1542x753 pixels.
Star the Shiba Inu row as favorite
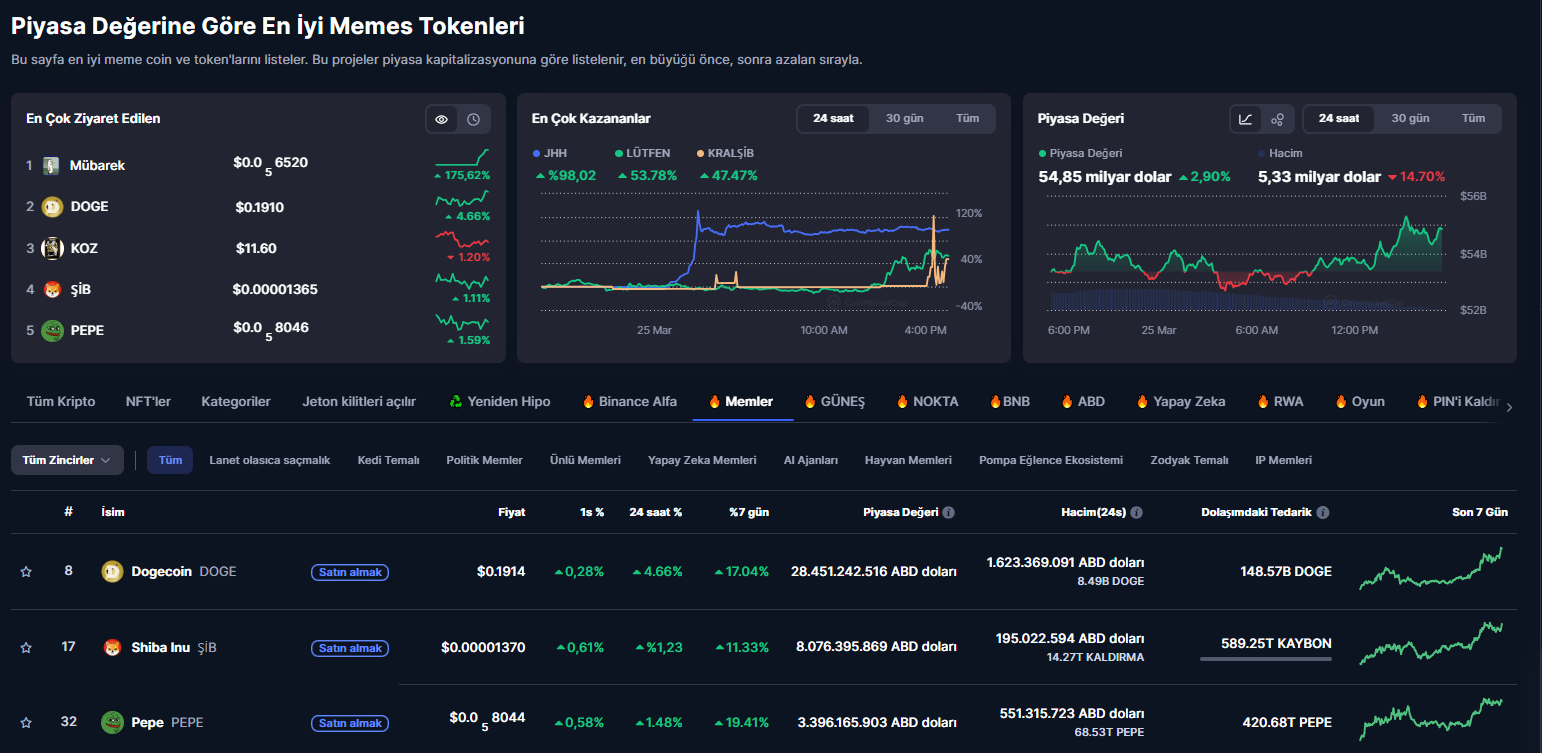(x=26, y=648)
